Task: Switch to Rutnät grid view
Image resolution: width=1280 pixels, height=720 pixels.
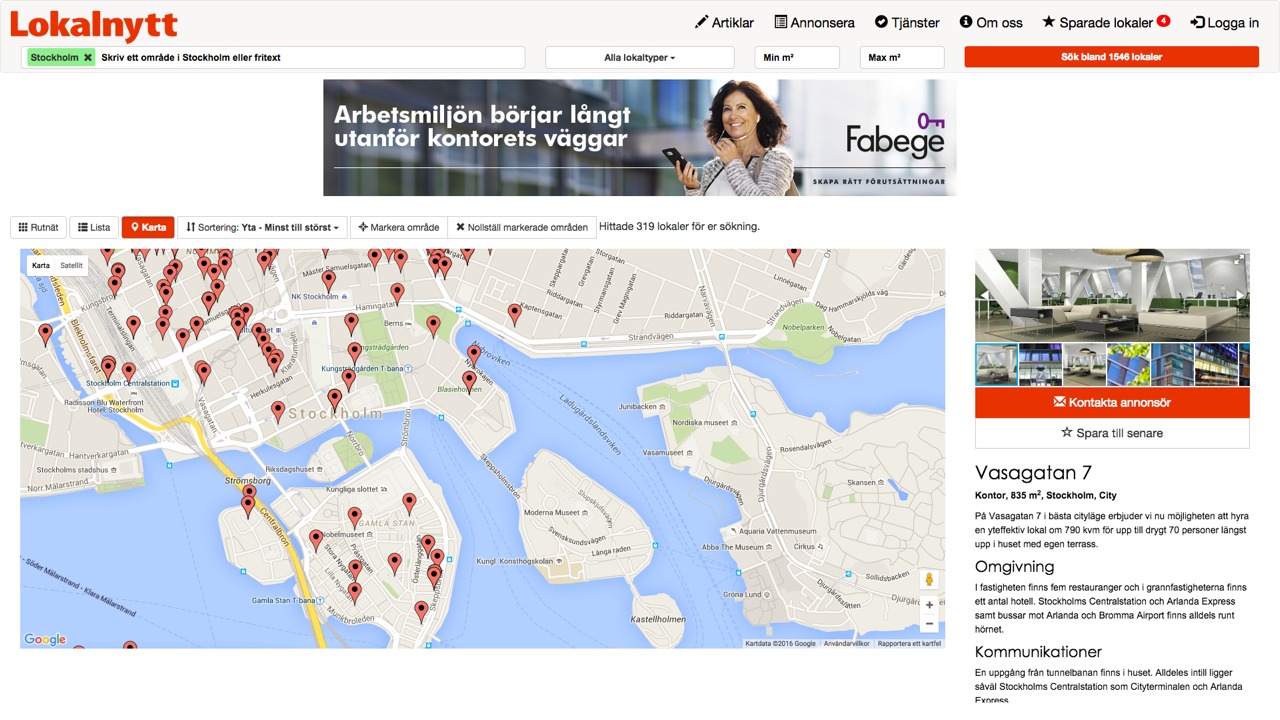Action: pyautogui.click(x=39, y=228)
